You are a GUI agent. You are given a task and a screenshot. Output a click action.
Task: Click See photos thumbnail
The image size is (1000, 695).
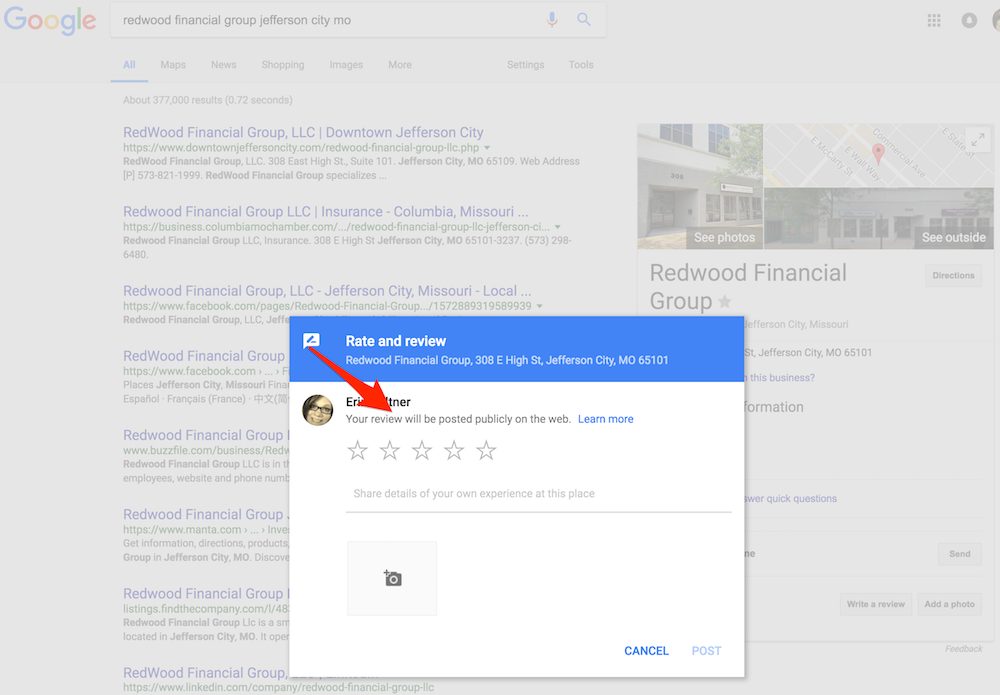click(x=700, y=186)
